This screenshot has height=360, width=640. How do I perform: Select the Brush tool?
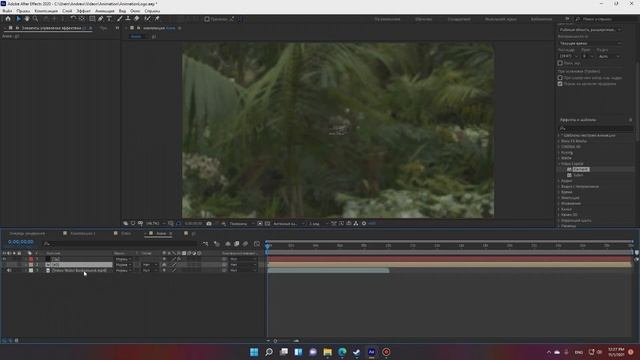tap(120, 19)
